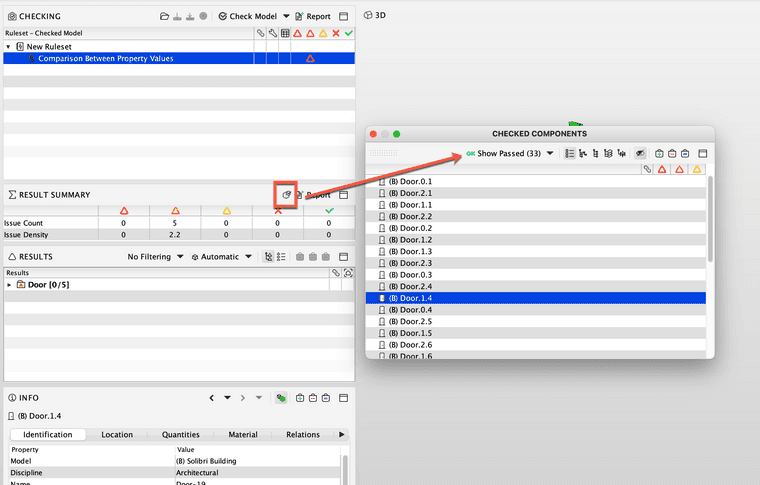Maximize the Checked Components view with its window icon
The width and height of the screenshot is (760, 485).
703,154
